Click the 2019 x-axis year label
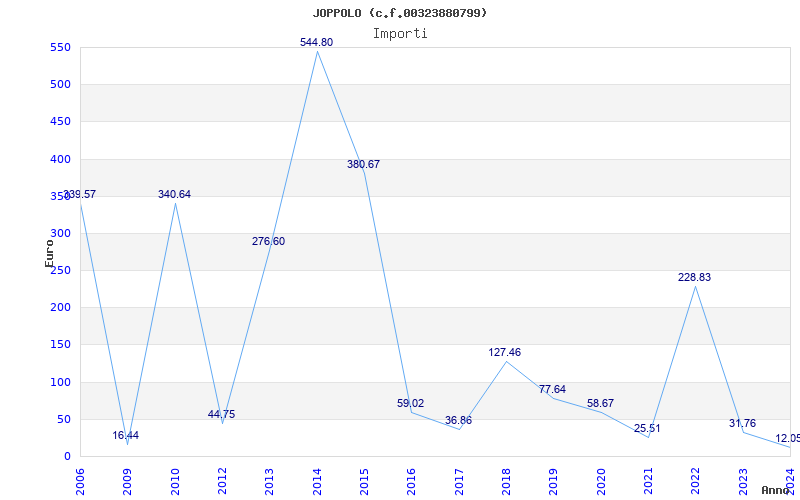 click(x=554, y=482)
